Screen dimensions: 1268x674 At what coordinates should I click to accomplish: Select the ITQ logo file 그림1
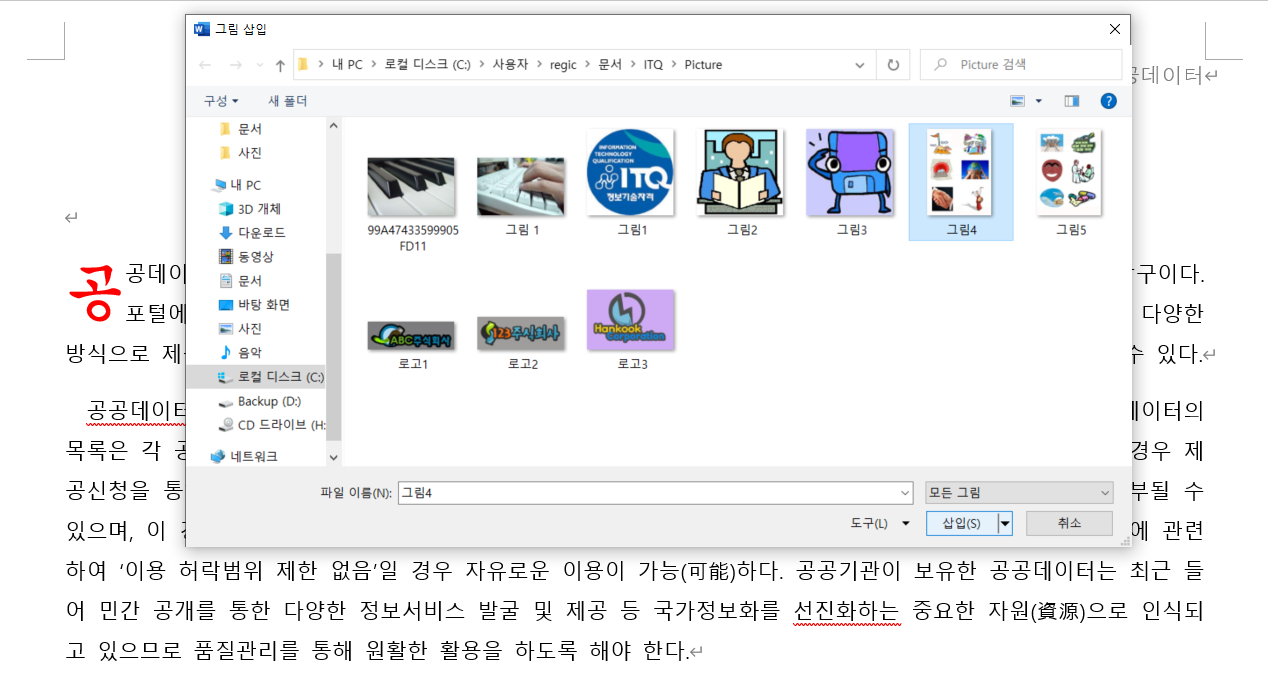point(631,183)
